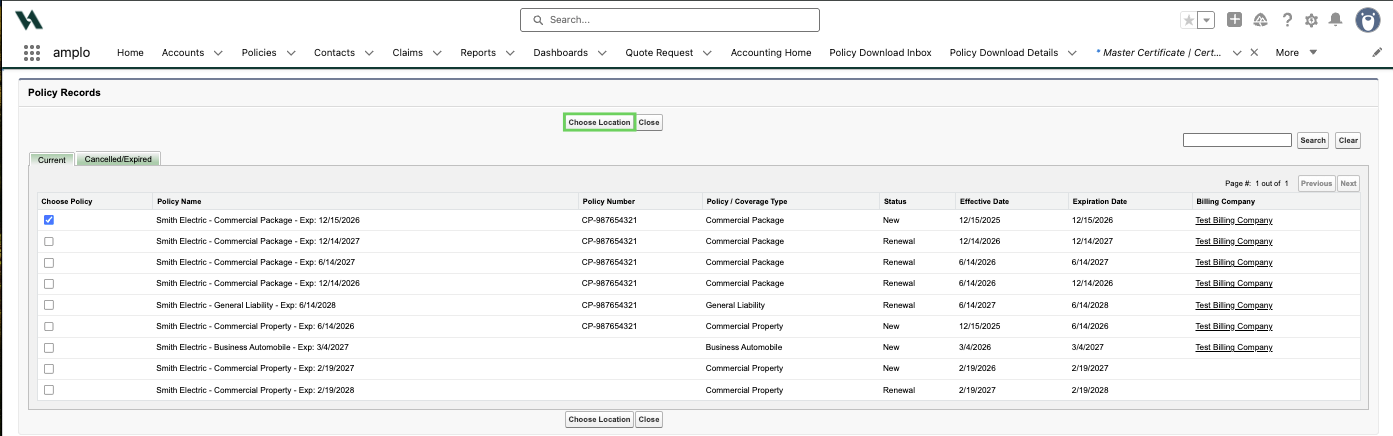Image resolution: width=1393 pixels, height=436 pixels.
Task: Expand the Claims navigation dropdown chevron
Action: tap(437, 53)
